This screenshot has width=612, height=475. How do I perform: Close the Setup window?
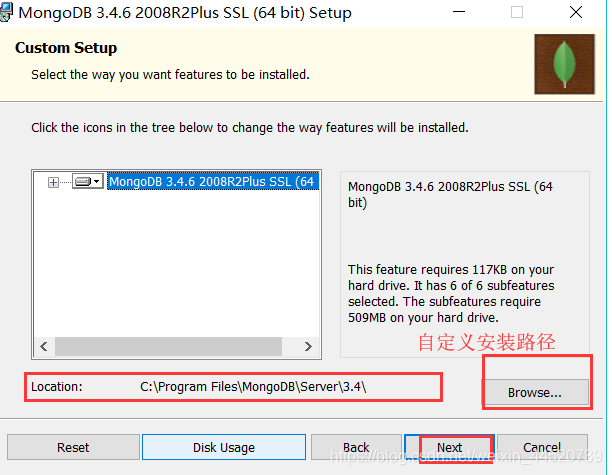pos(576,12)
